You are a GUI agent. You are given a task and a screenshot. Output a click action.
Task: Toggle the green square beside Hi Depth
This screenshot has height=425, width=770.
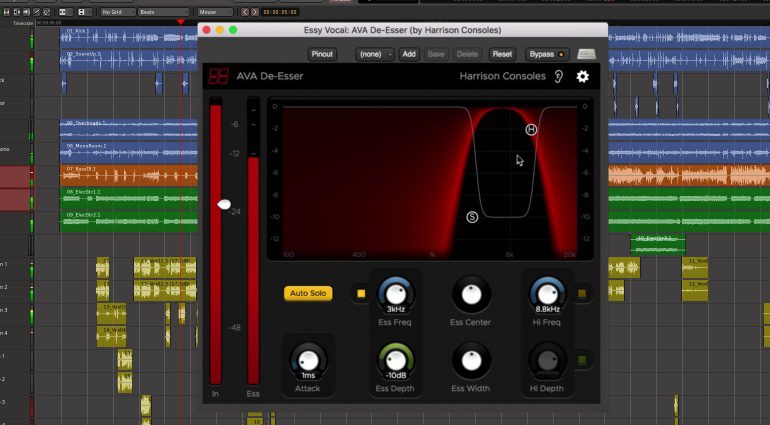point(581,360)
